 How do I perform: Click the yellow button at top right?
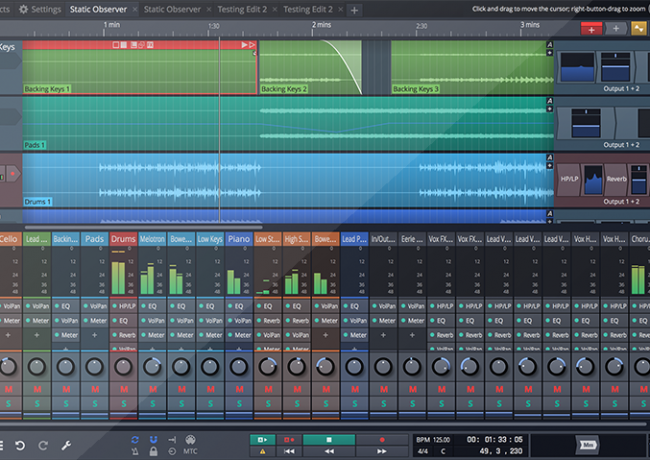coord(640,29)
